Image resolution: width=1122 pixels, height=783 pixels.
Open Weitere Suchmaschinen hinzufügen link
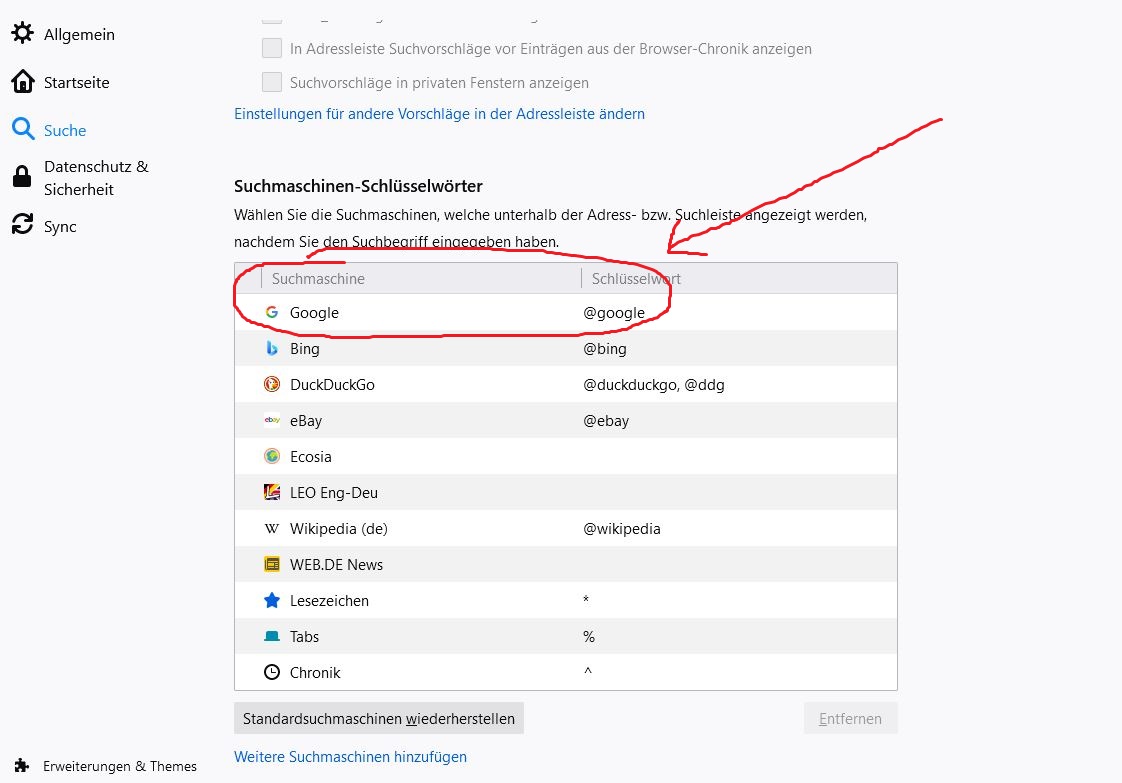coord(350,757)
